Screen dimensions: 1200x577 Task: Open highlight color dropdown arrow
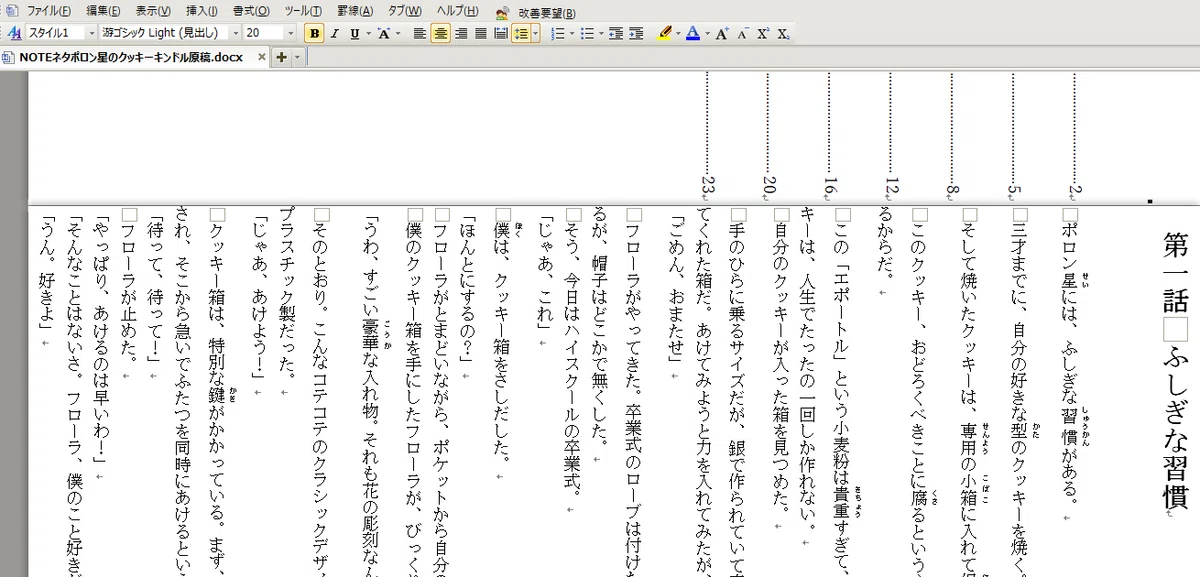click(x=679, y=33)
